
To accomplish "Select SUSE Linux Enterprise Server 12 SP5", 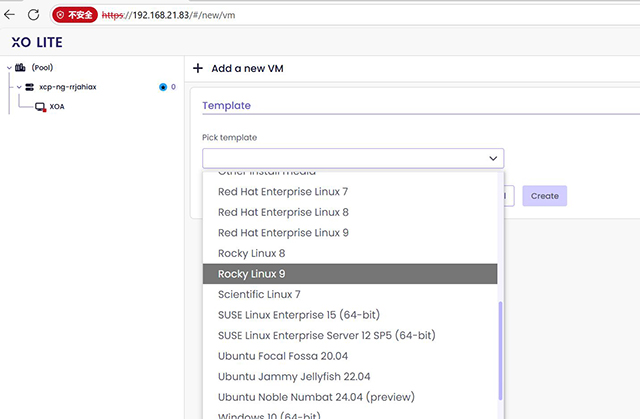I will pyautogui.click(x=350, y=335).
